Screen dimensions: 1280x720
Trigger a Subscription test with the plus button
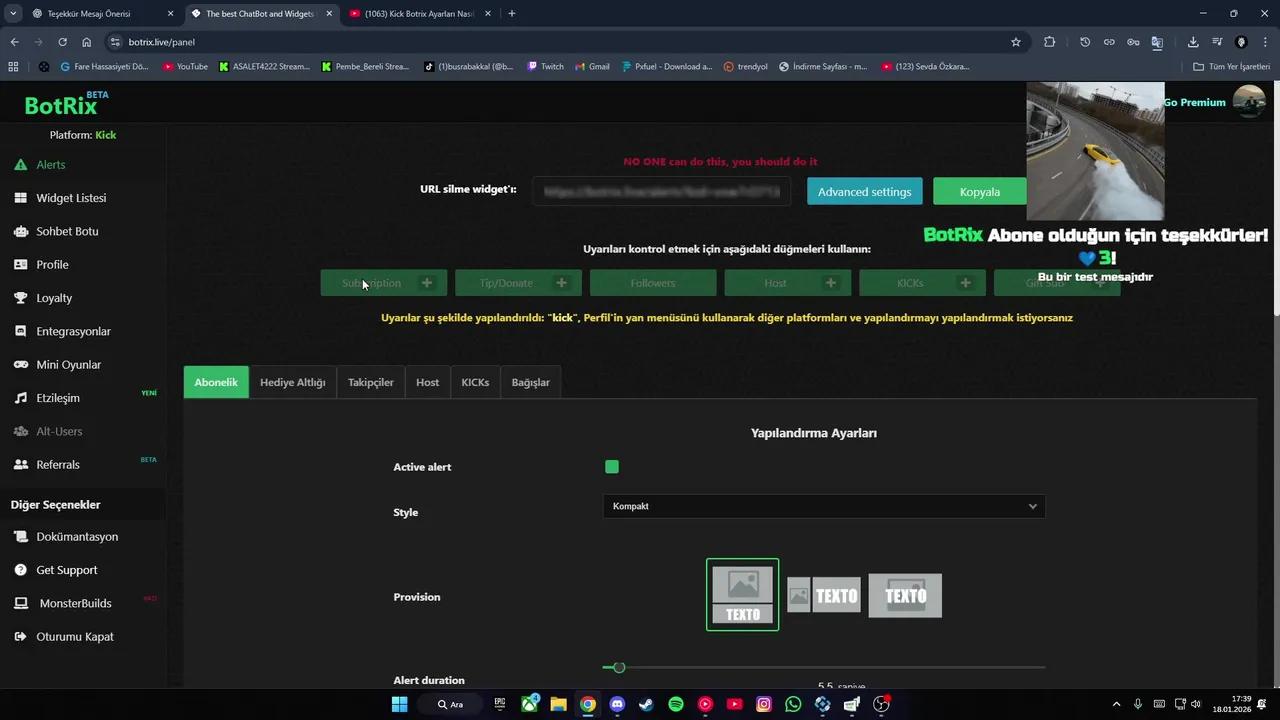click(x=426, y=283)
